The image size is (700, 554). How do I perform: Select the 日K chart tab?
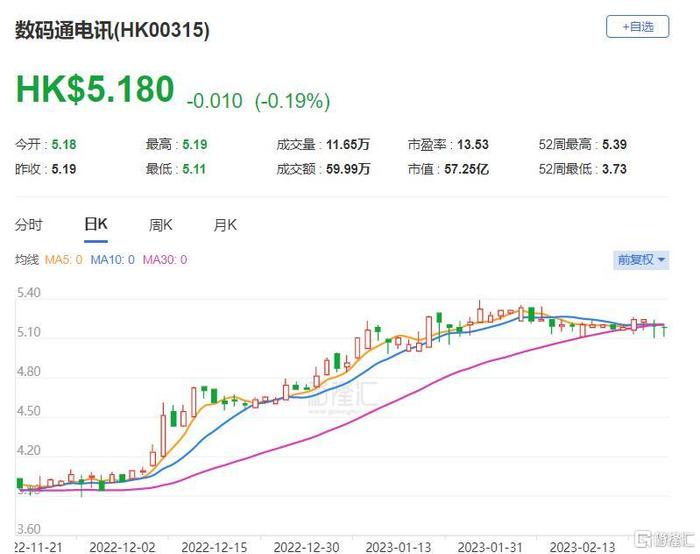pyautogui.click(x=96, y=224)
